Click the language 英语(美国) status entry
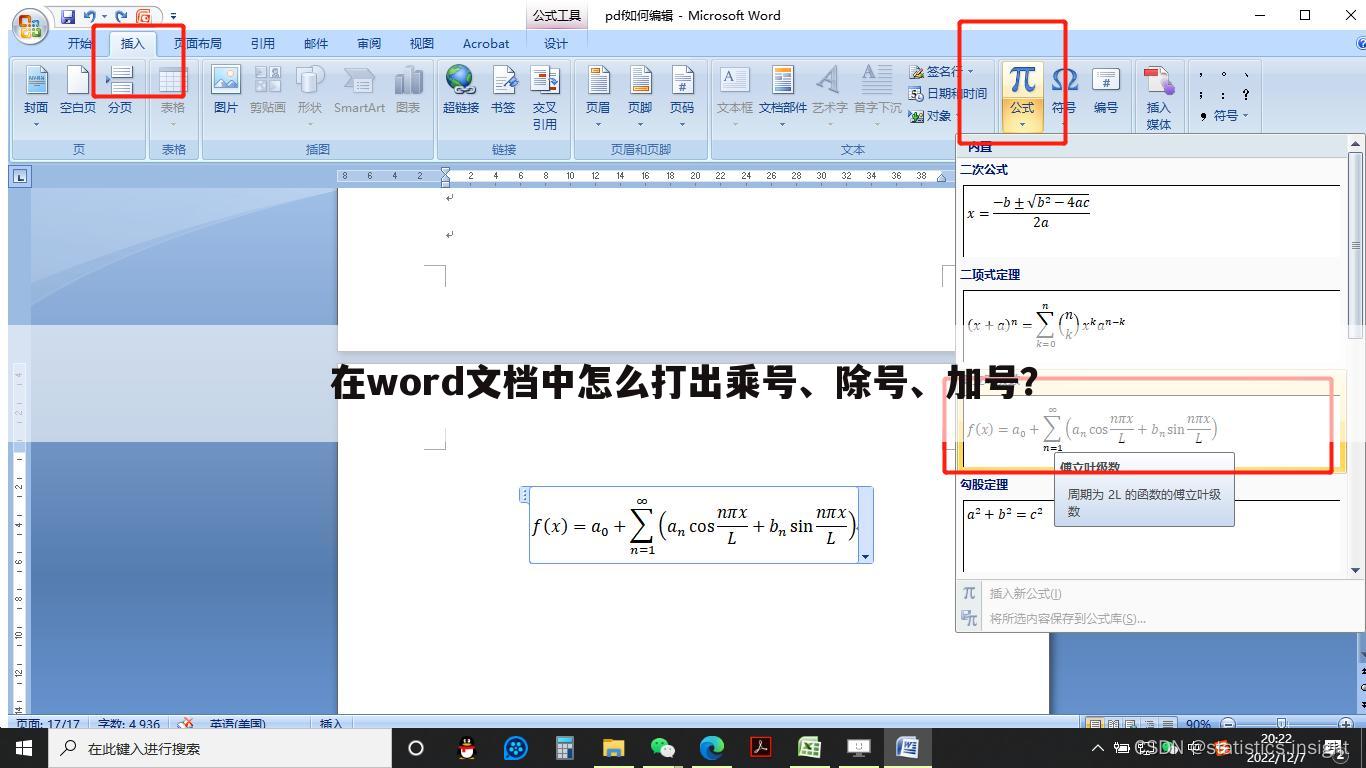 click(x=237, y=724)
